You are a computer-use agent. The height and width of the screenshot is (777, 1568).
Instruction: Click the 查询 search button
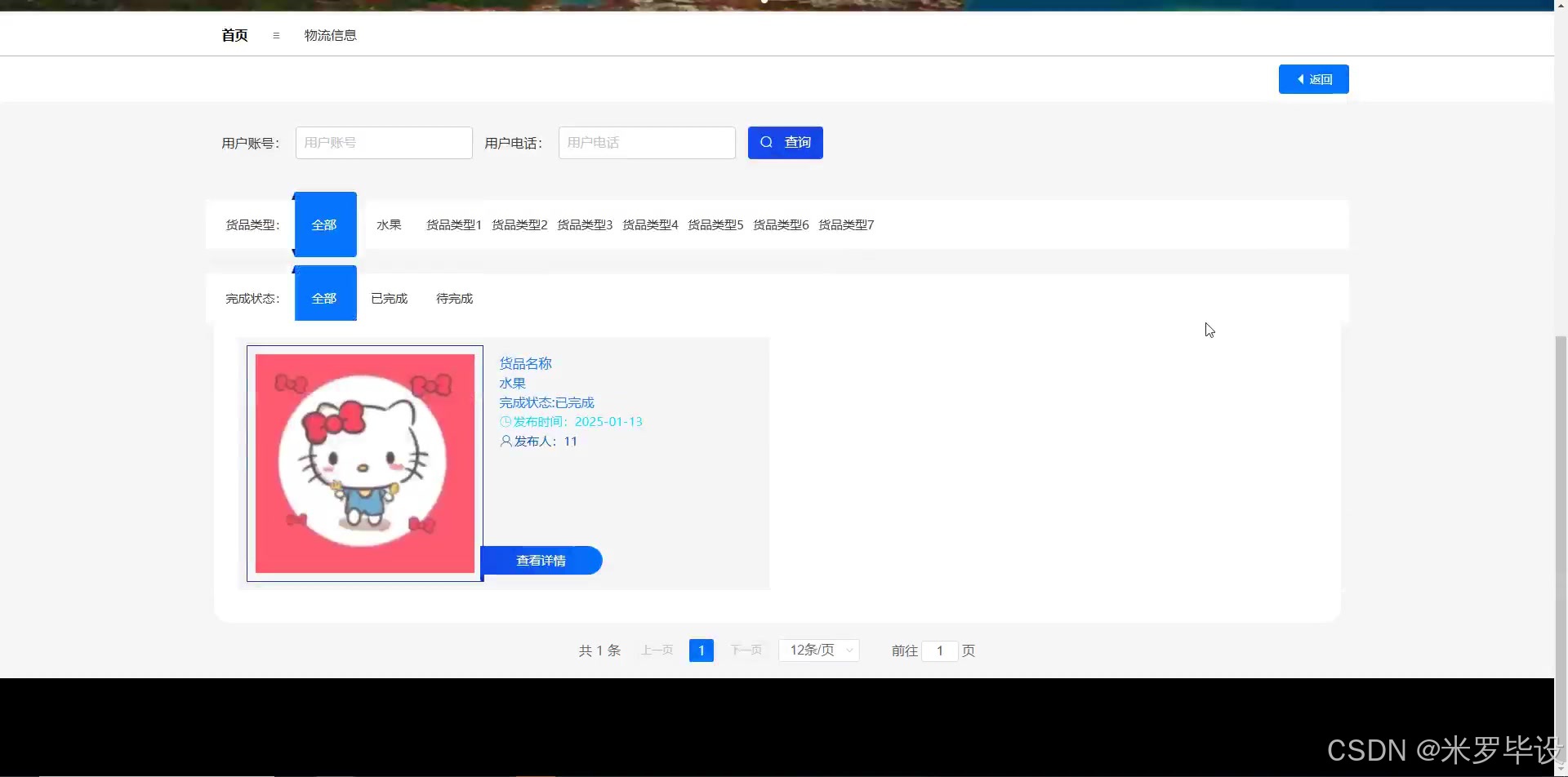pyautogui.click(x=785, y=143)
